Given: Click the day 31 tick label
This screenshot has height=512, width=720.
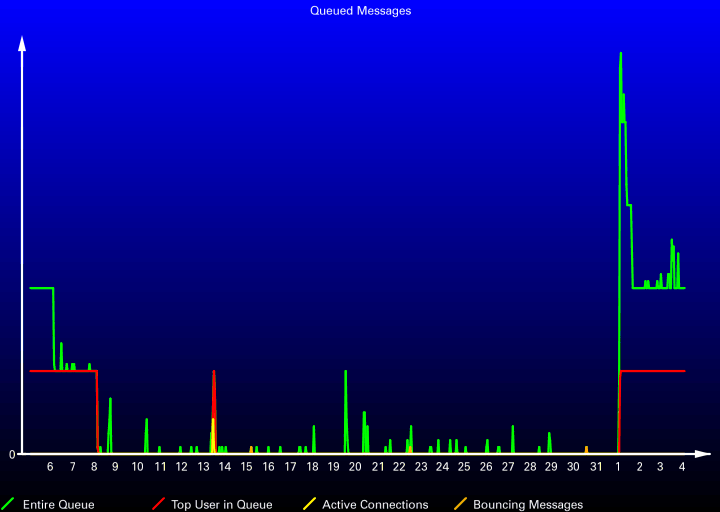Looking at the screenshot, I should (x=595, y=467).
